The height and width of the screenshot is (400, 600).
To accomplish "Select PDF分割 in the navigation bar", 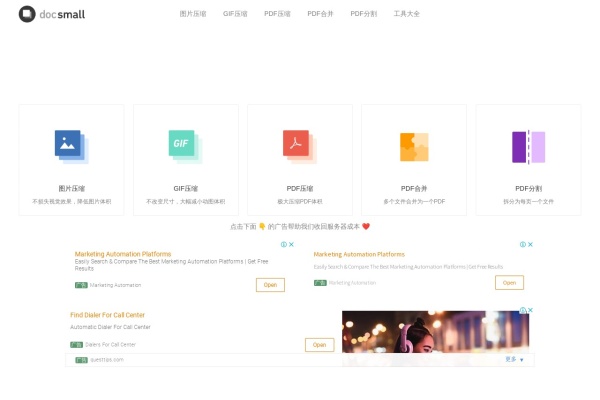I will 363,14.
